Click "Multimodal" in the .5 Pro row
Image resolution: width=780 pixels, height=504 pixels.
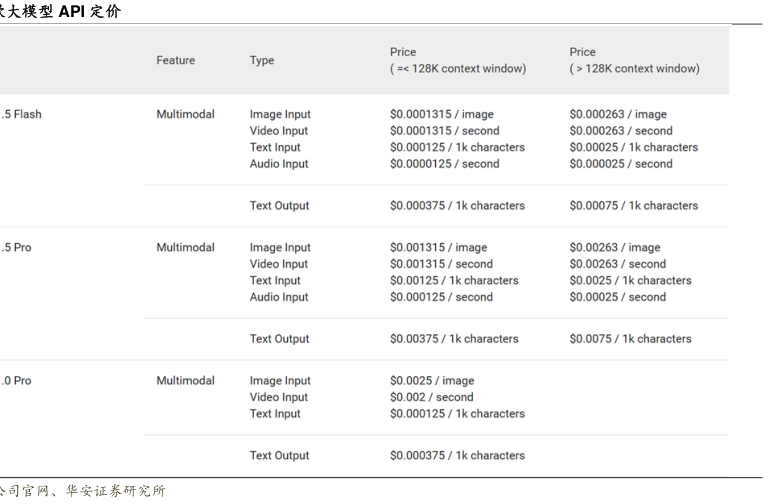click(185, 248)
